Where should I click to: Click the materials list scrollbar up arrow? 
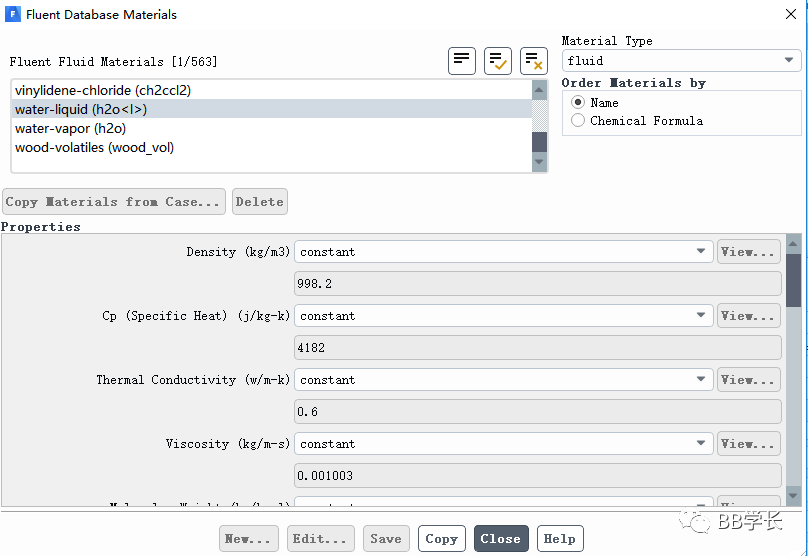click(539, 90)
